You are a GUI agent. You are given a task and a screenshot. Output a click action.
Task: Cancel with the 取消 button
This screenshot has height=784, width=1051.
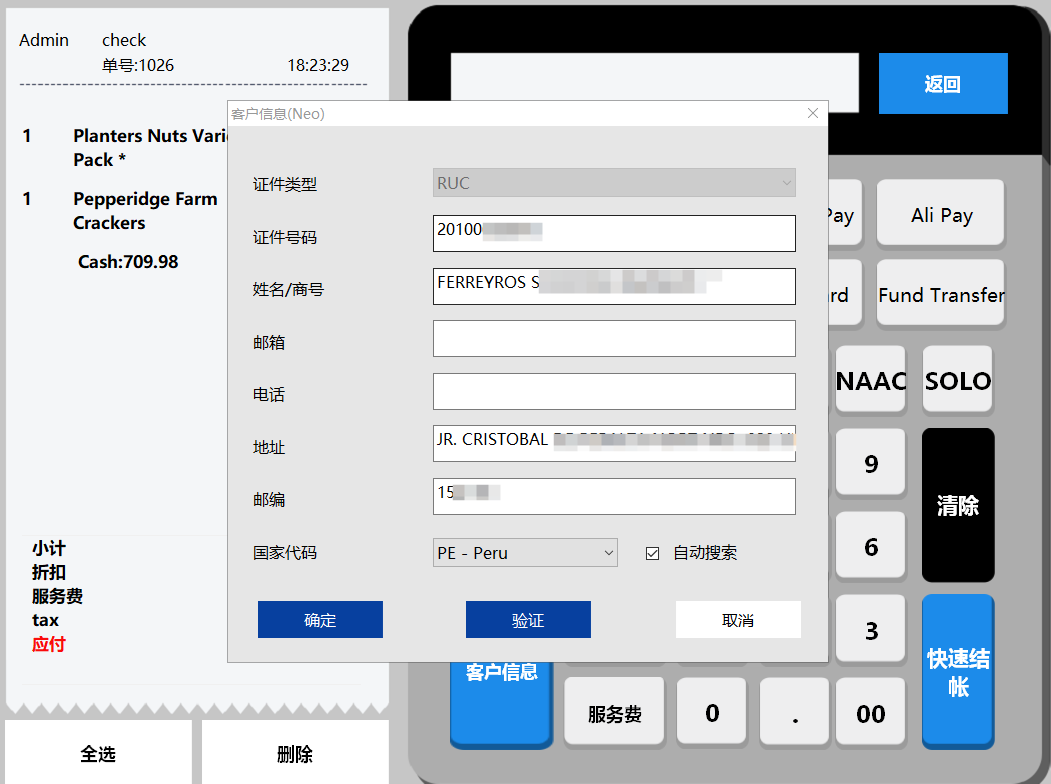[x=738, y=620]
